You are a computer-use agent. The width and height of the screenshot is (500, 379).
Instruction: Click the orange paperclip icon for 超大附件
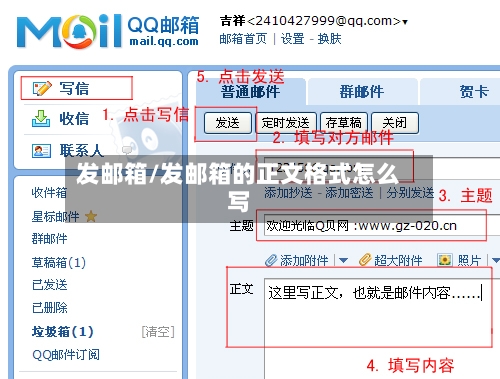coord(365,260)
